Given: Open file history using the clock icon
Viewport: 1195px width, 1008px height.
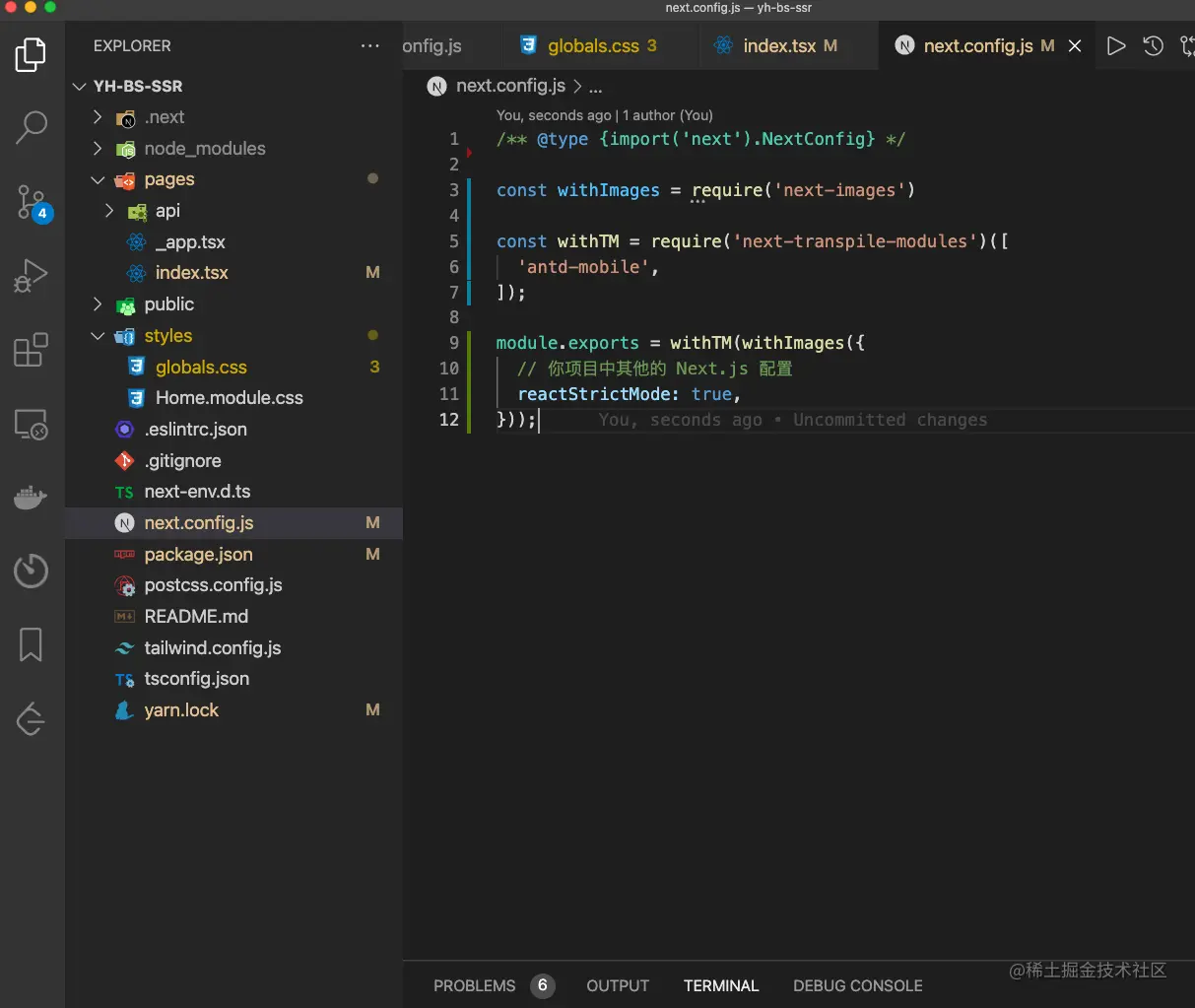Looking at the screenshot, I should [x=1153, y=45].
